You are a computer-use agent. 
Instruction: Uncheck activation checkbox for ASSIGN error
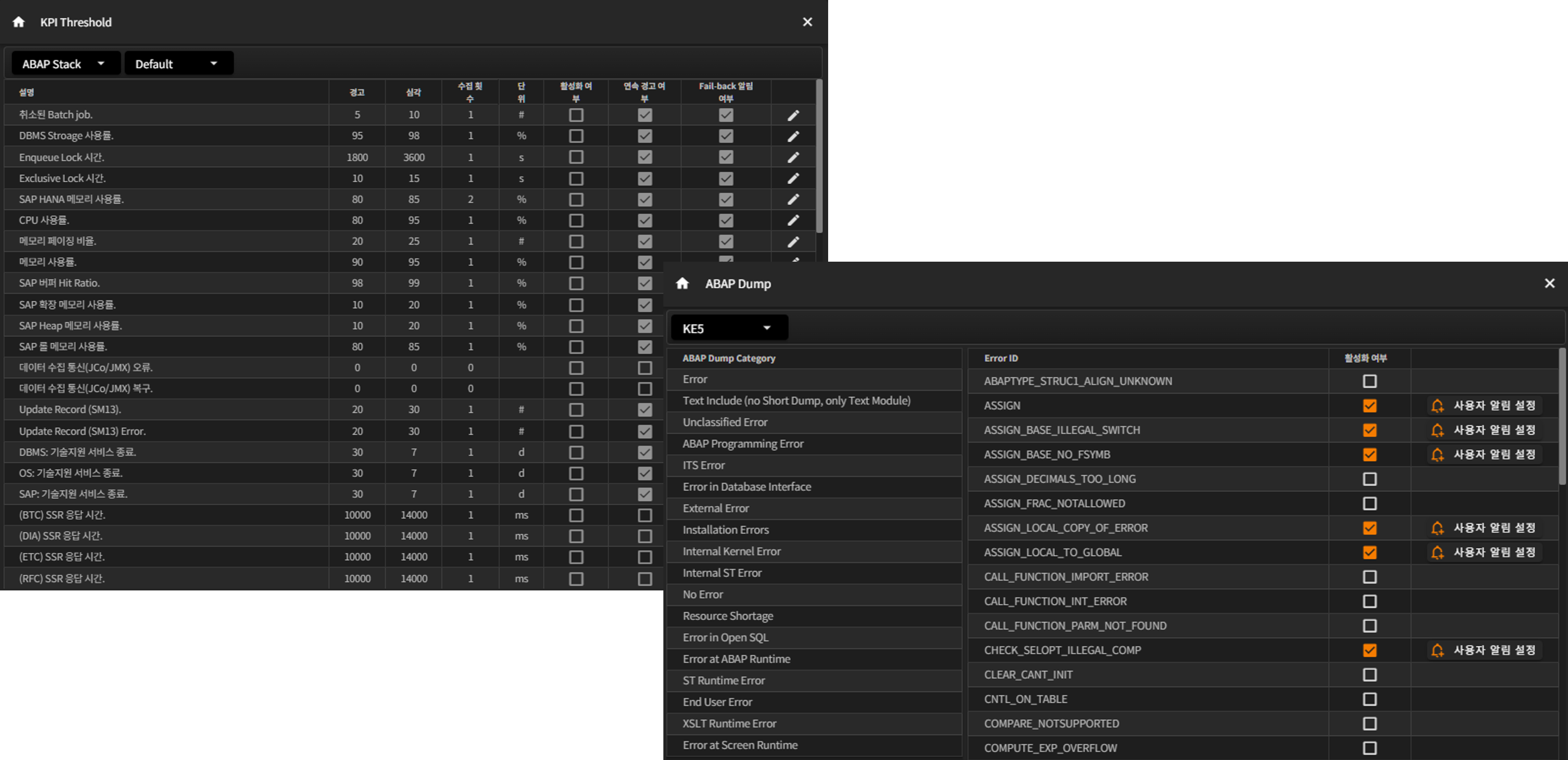pyautogui.click(x=1370, y=406)
